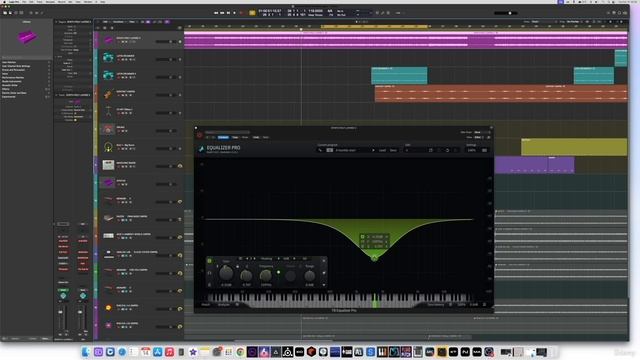Open the Edit dropdown in tracks area menu
Viewport: 640px width, 360px height.
pos(106,22)
